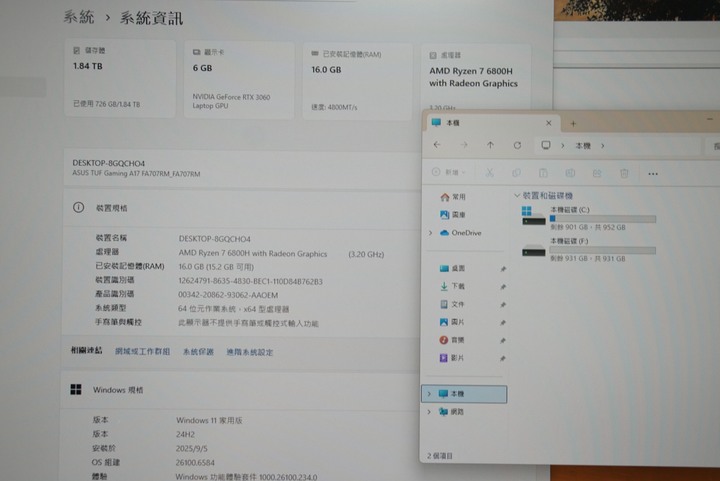Click the pin icon next to 影片
This screenshot has height=481, width=720.
[x=503, y=358]
